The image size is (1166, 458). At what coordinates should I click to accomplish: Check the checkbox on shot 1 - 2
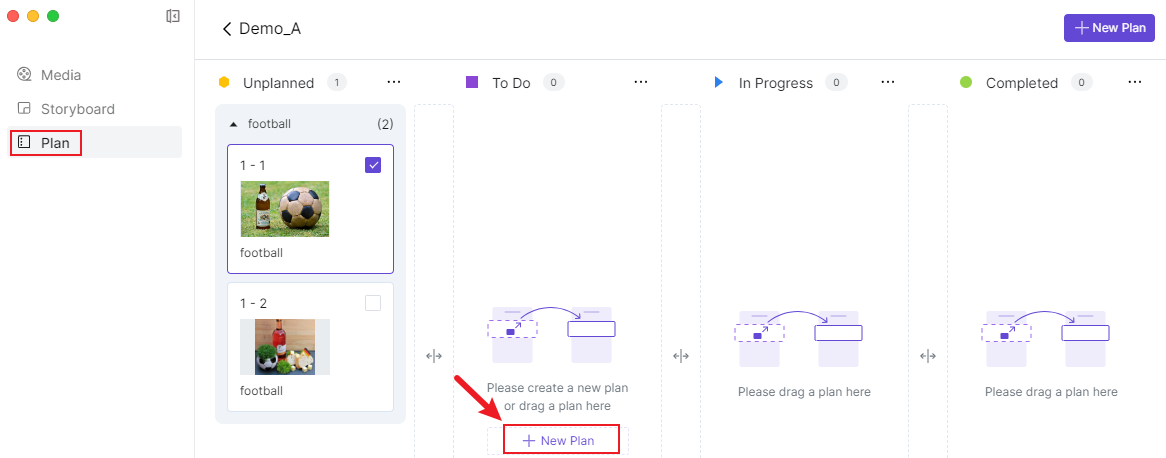coord(373,303)
